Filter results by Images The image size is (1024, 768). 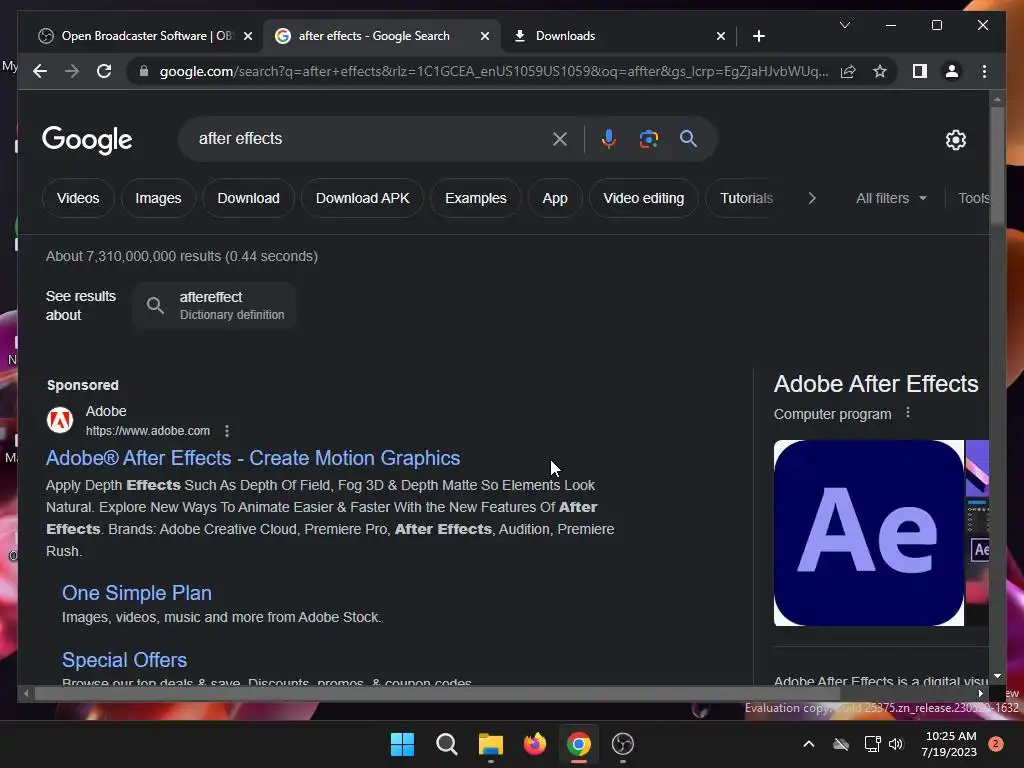point(158,198)
